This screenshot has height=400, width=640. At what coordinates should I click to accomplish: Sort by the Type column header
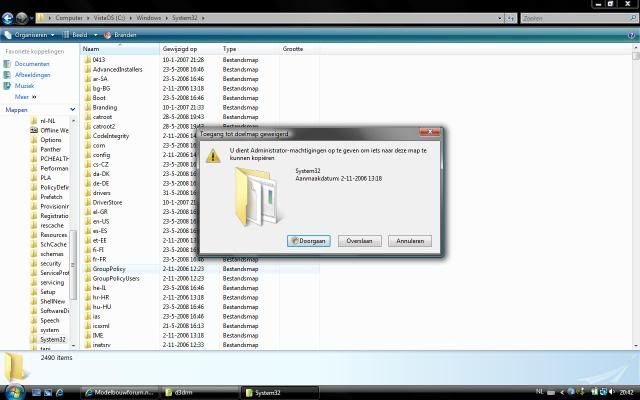coord(249,49)
